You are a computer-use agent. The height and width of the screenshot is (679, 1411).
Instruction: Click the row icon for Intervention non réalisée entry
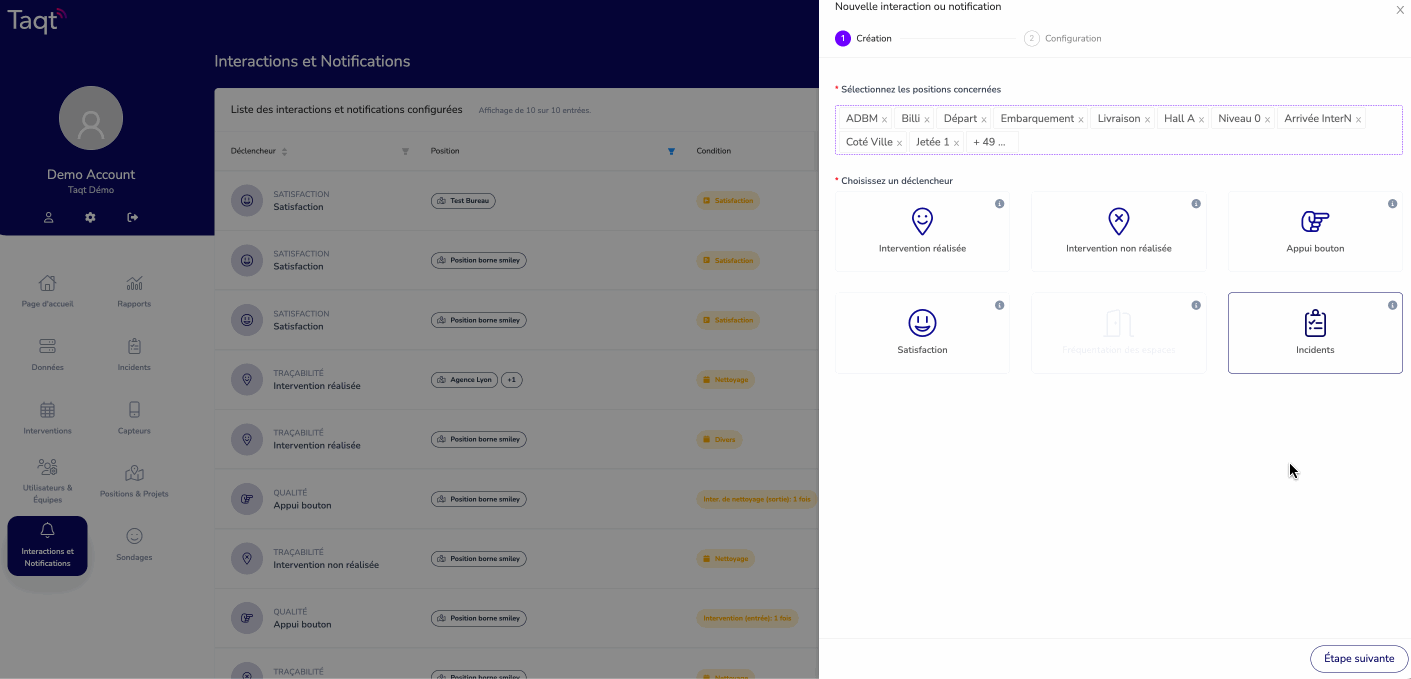tap(246, 558)
